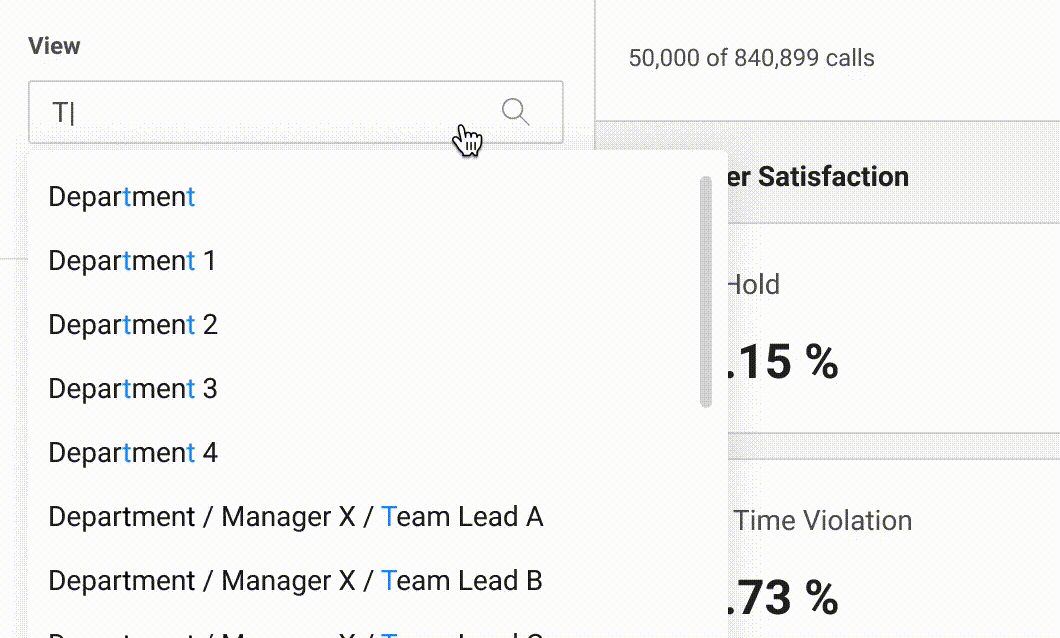Pick Manager X / Team Lead B

point(296,581)
